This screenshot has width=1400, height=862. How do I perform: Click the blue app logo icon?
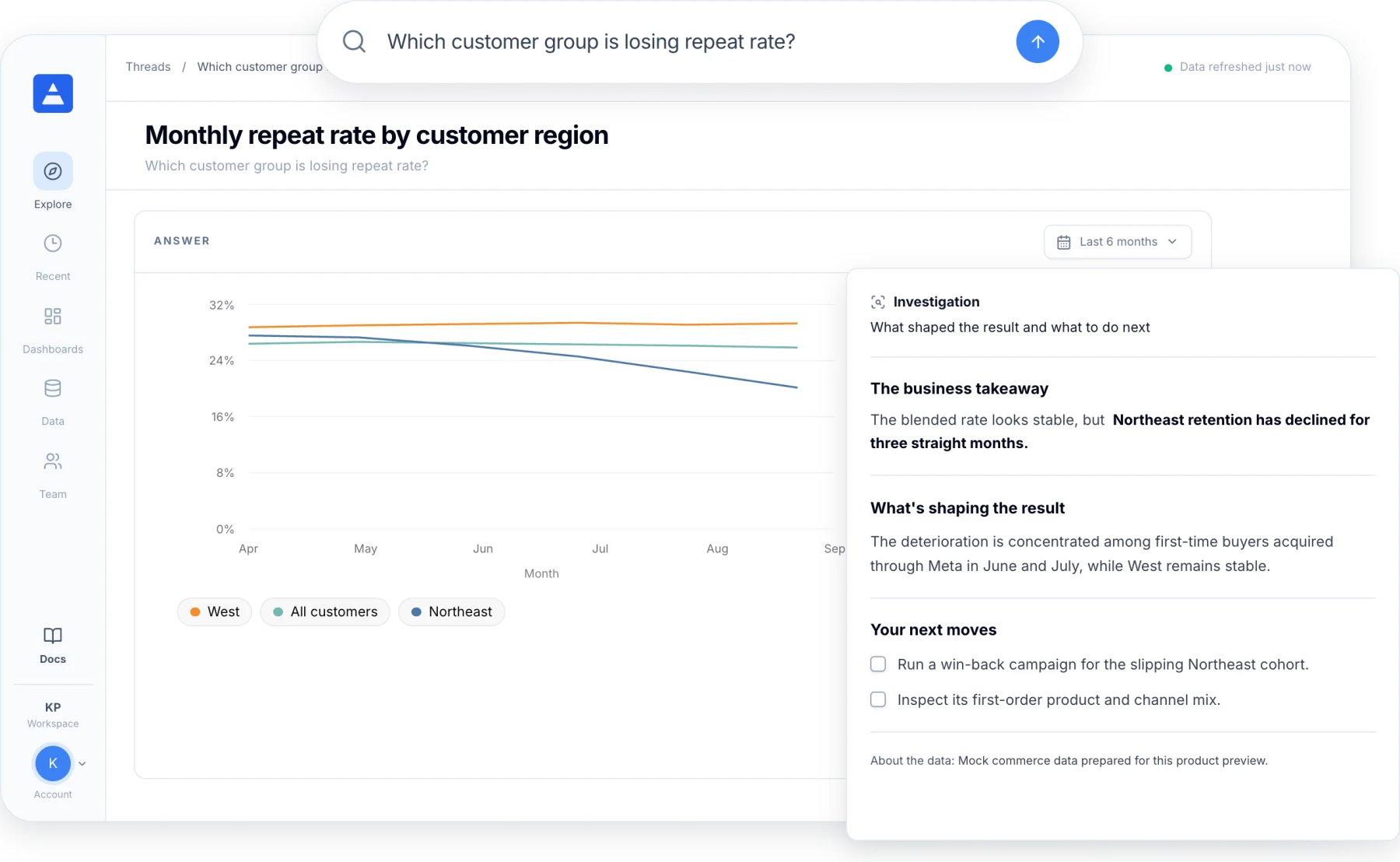53,93
